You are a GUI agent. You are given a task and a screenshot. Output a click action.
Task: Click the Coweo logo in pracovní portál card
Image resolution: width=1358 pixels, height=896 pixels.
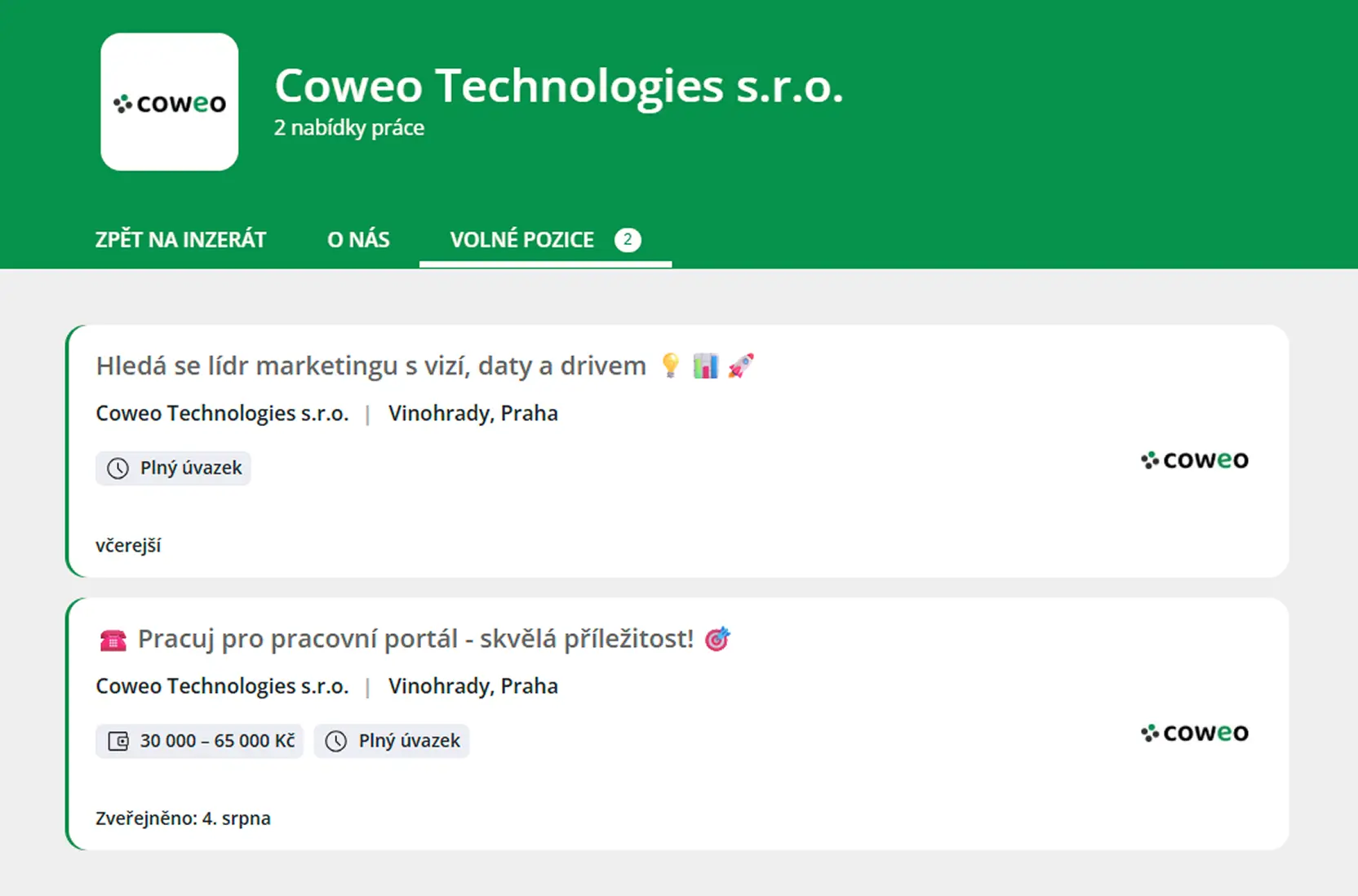pyautogui.click(x=1195, y=733)
